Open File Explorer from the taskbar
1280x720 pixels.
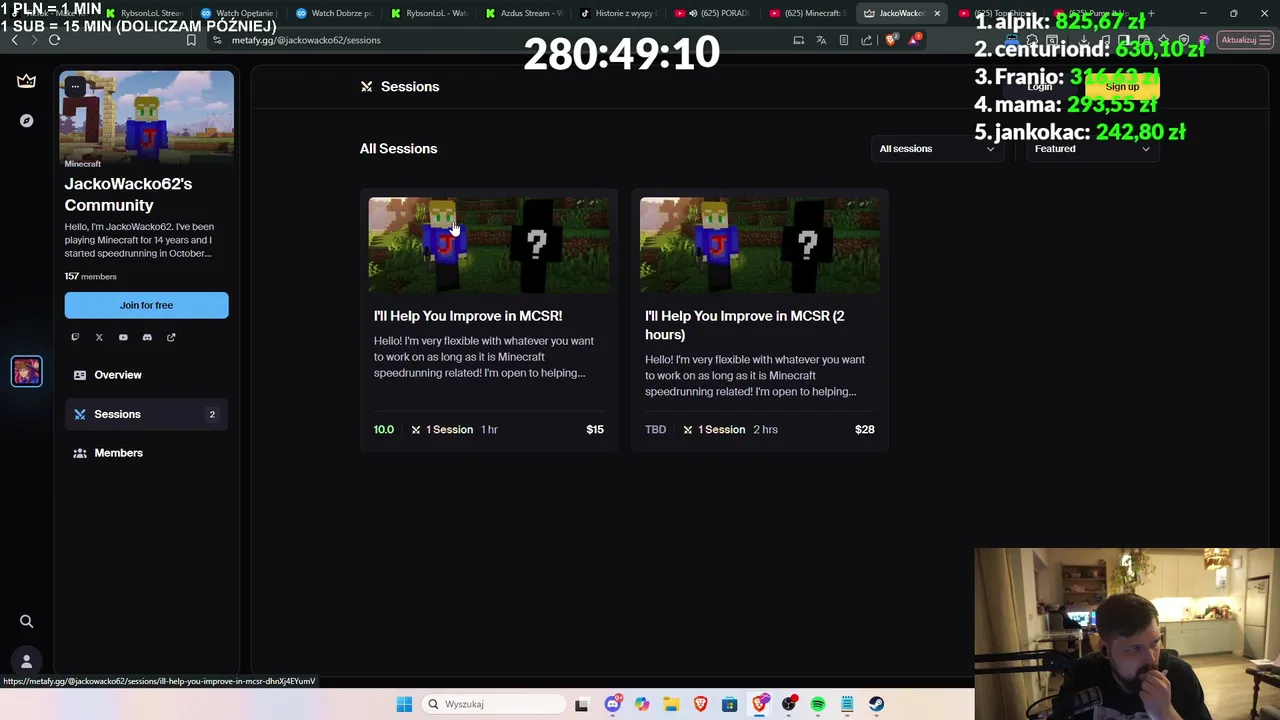pos(671,704)
